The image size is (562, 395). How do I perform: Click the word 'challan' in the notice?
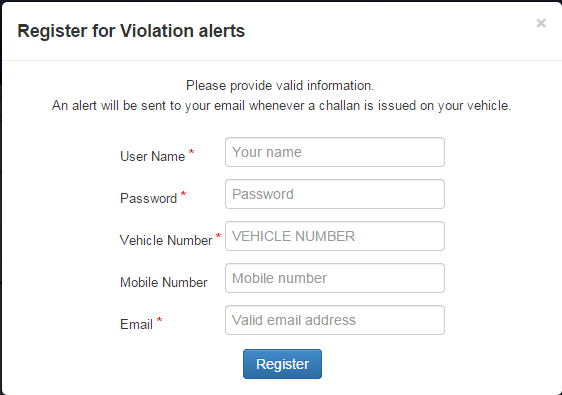tap(339, 106)
